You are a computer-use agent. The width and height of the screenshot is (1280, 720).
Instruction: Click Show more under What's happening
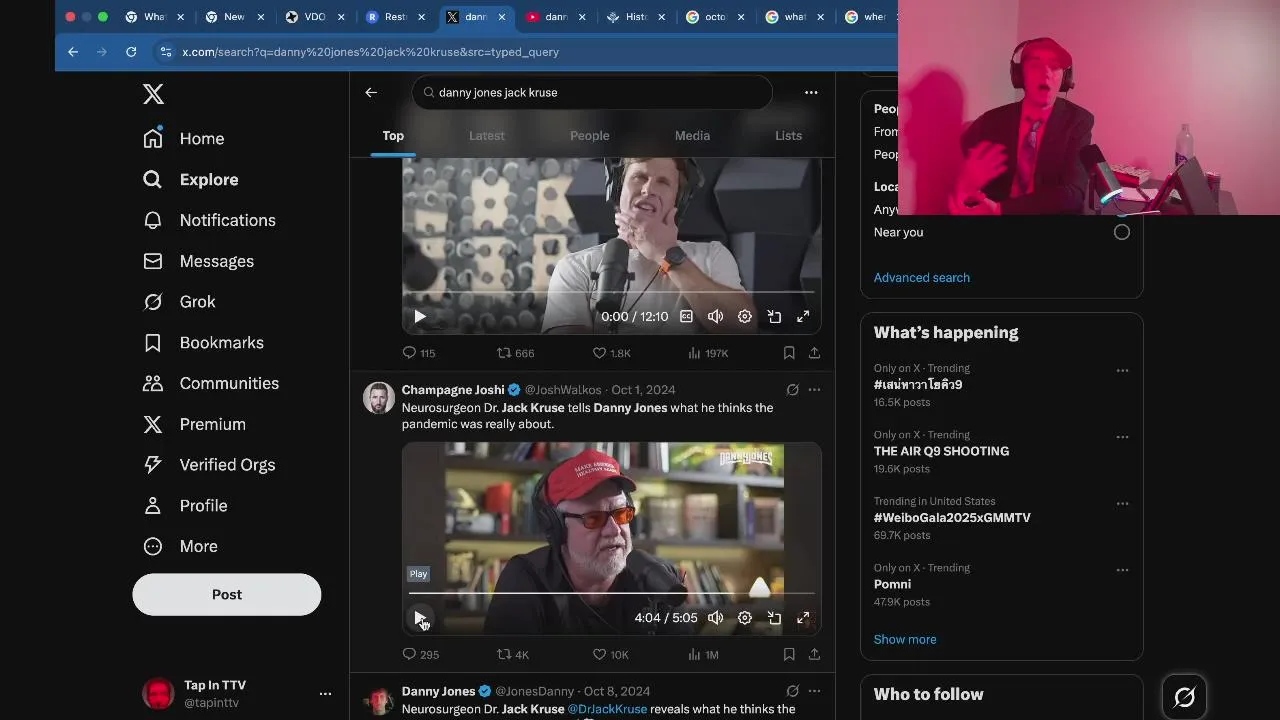tap(905, 639)
